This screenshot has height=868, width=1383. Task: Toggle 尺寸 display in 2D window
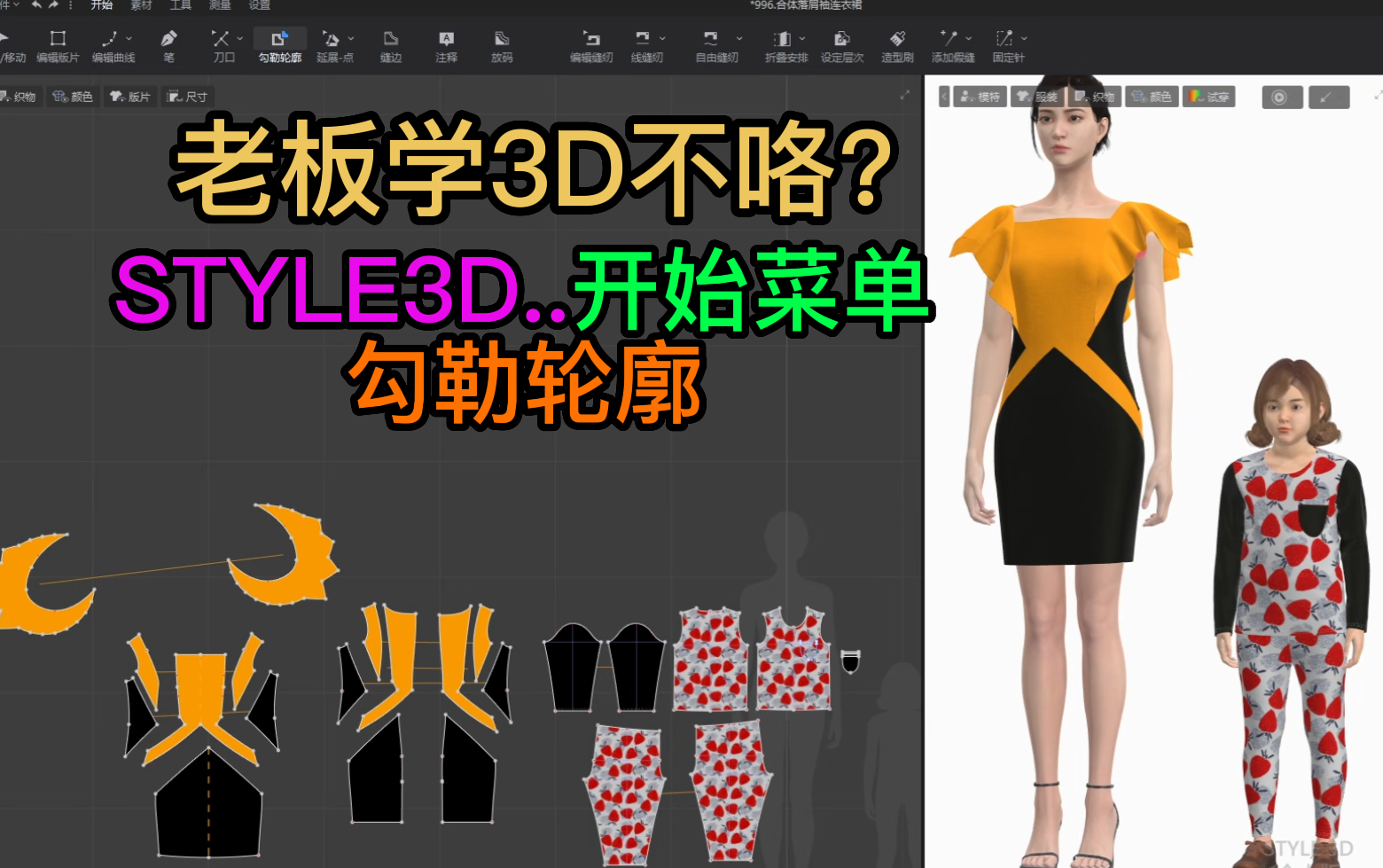click(x=187, y=97)
